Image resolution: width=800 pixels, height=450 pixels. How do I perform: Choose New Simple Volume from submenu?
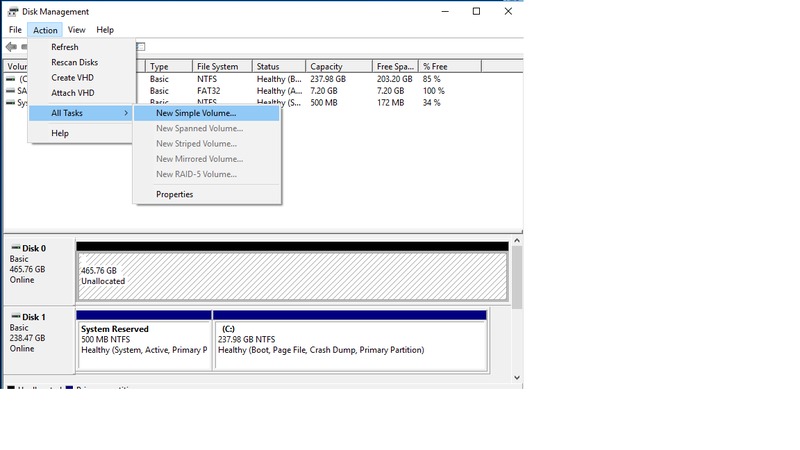click(x=196, y=113)
